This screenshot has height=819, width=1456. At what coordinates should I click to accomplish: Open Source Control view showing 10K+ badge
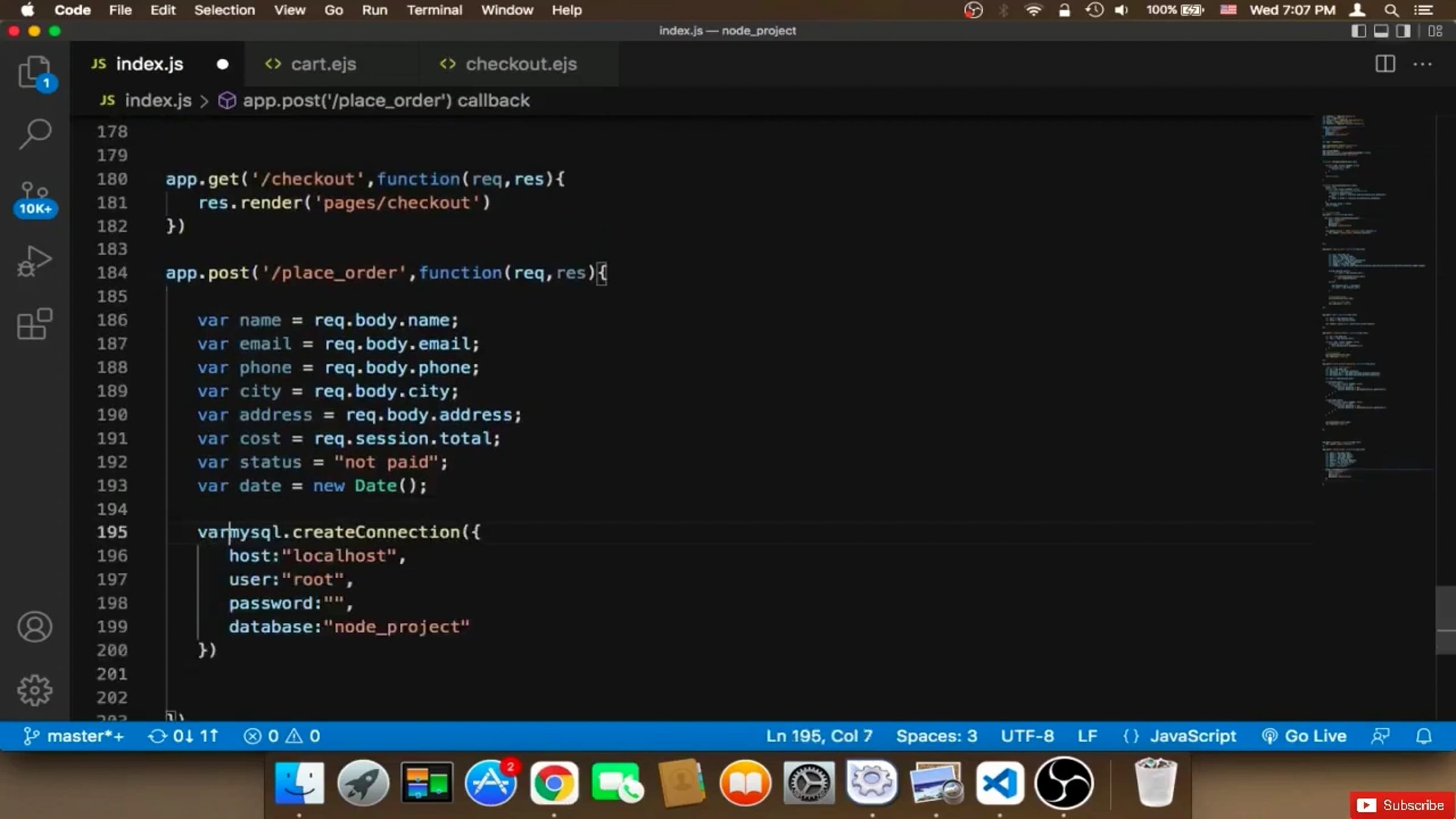35,194
